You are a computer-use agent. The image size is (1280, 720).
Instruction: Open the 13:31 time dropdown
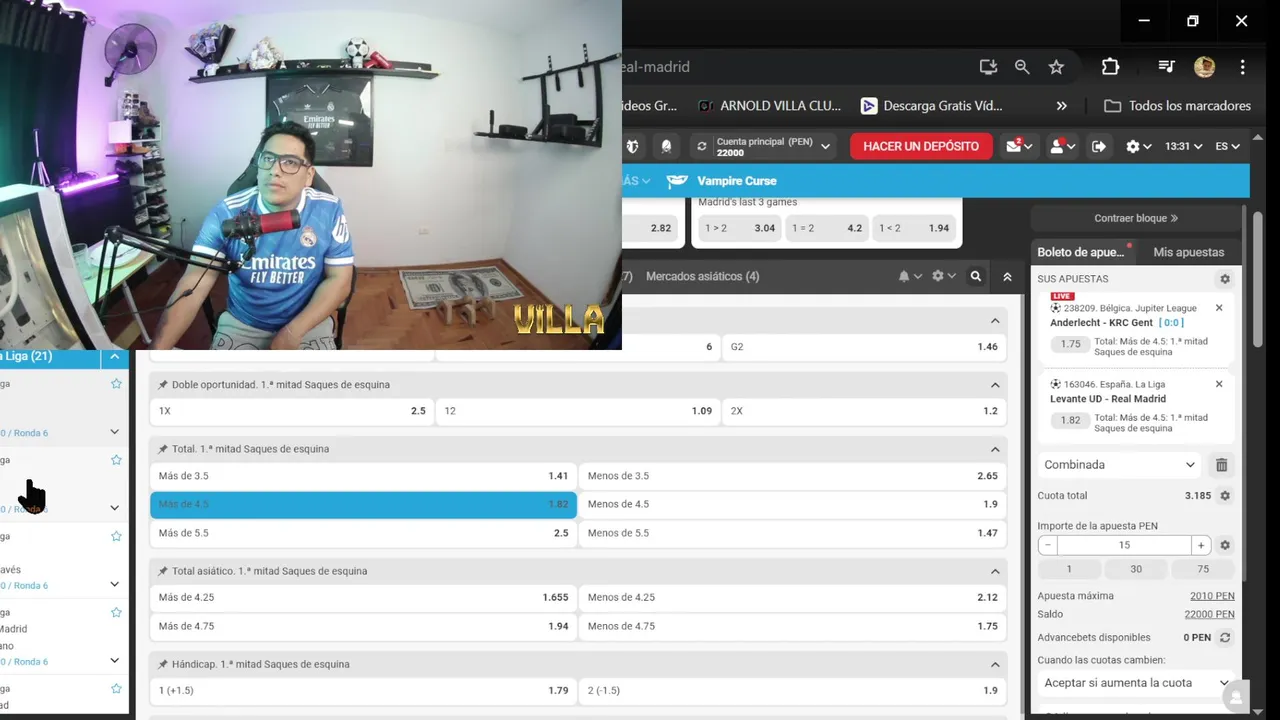tap(1183, 146)
